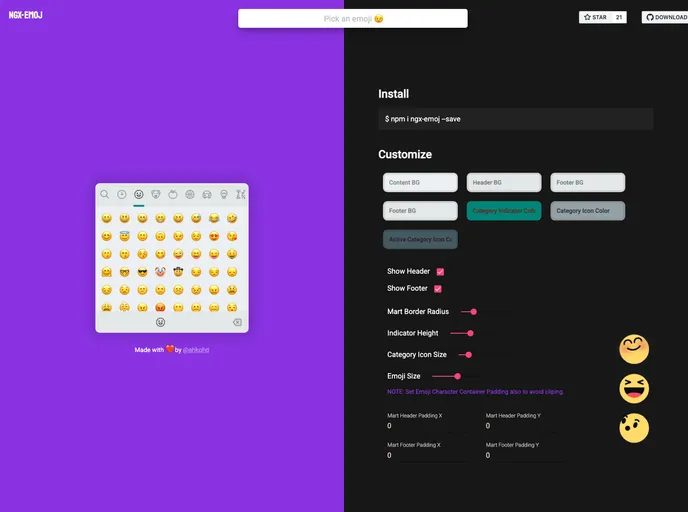Click the large laughing squint emoji

[x=634, y=389]
